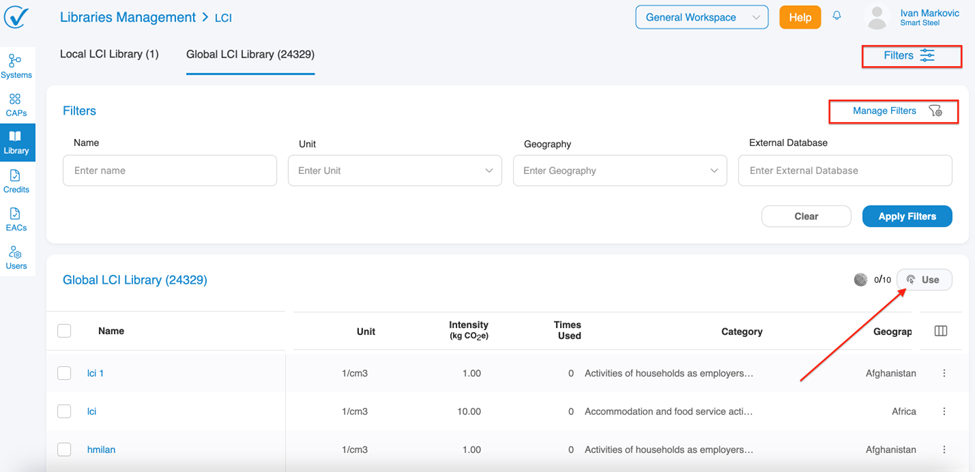The width and height of the screenshot is (975, 472).
Task: Open the General Workspace selector
Action: [x=701, y=17]
